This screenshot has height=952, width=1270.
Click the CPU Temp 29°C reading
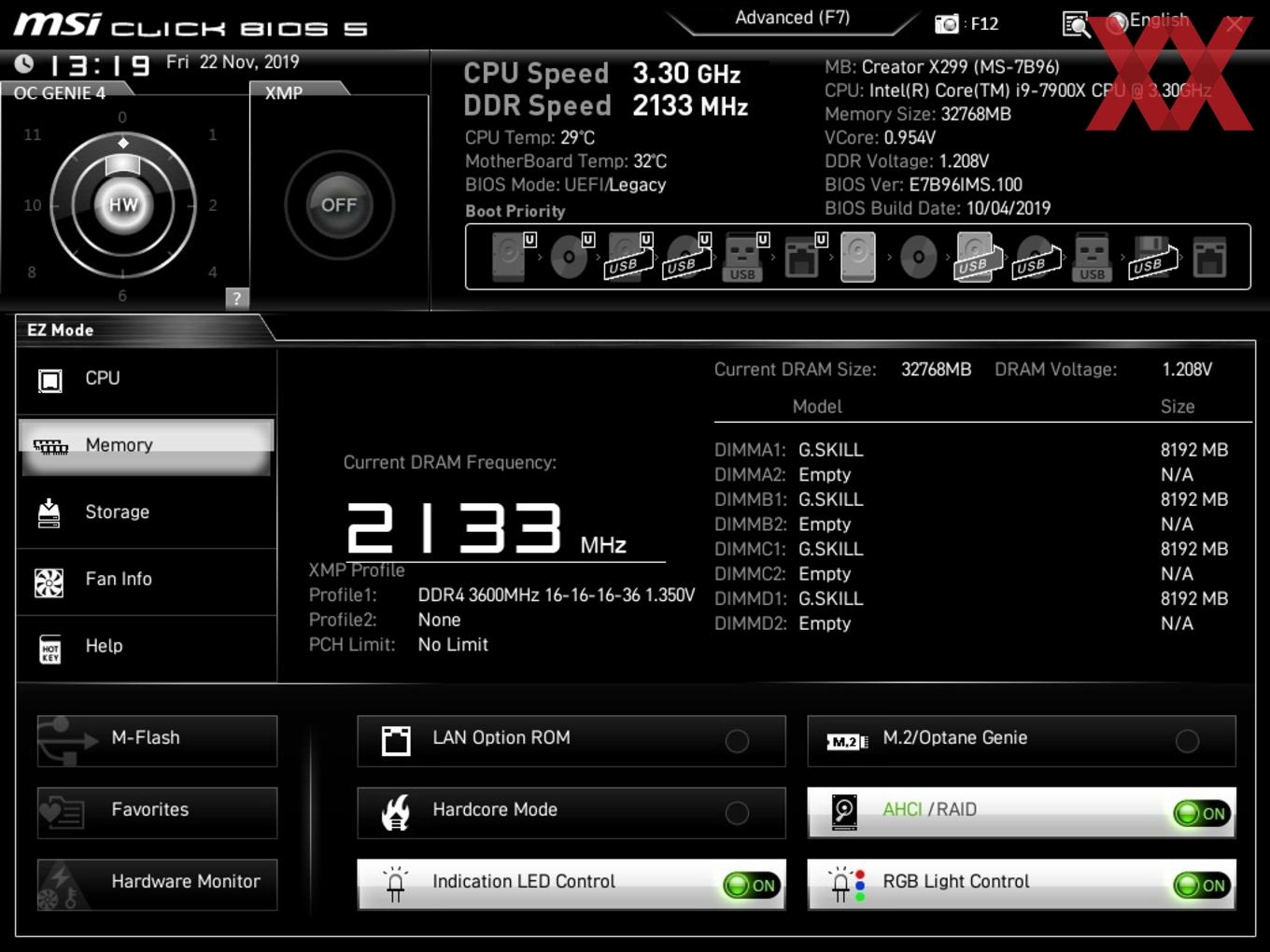coord(529,137)
